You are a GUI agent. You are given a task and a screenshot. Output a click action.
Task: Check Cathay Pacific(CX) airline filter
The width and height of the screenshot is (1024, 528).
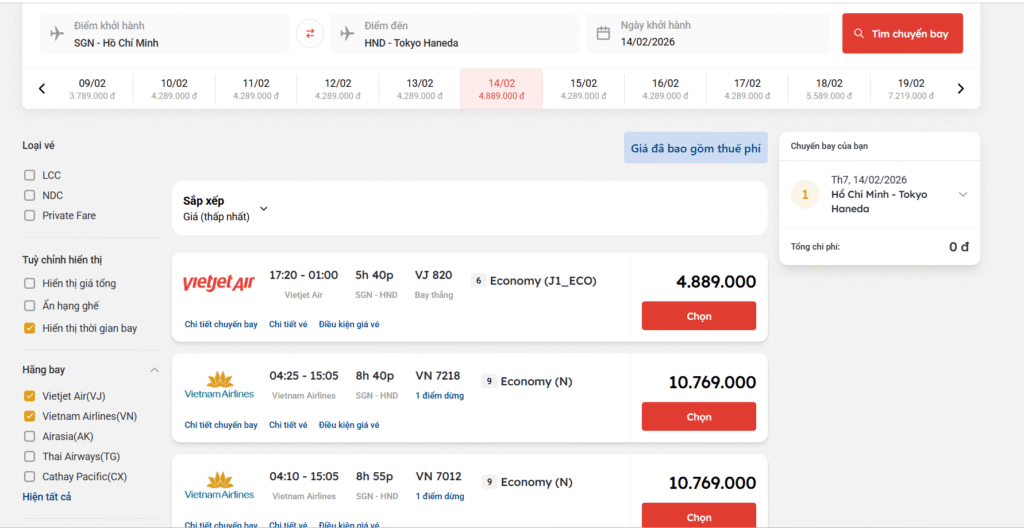click(29, 476)
